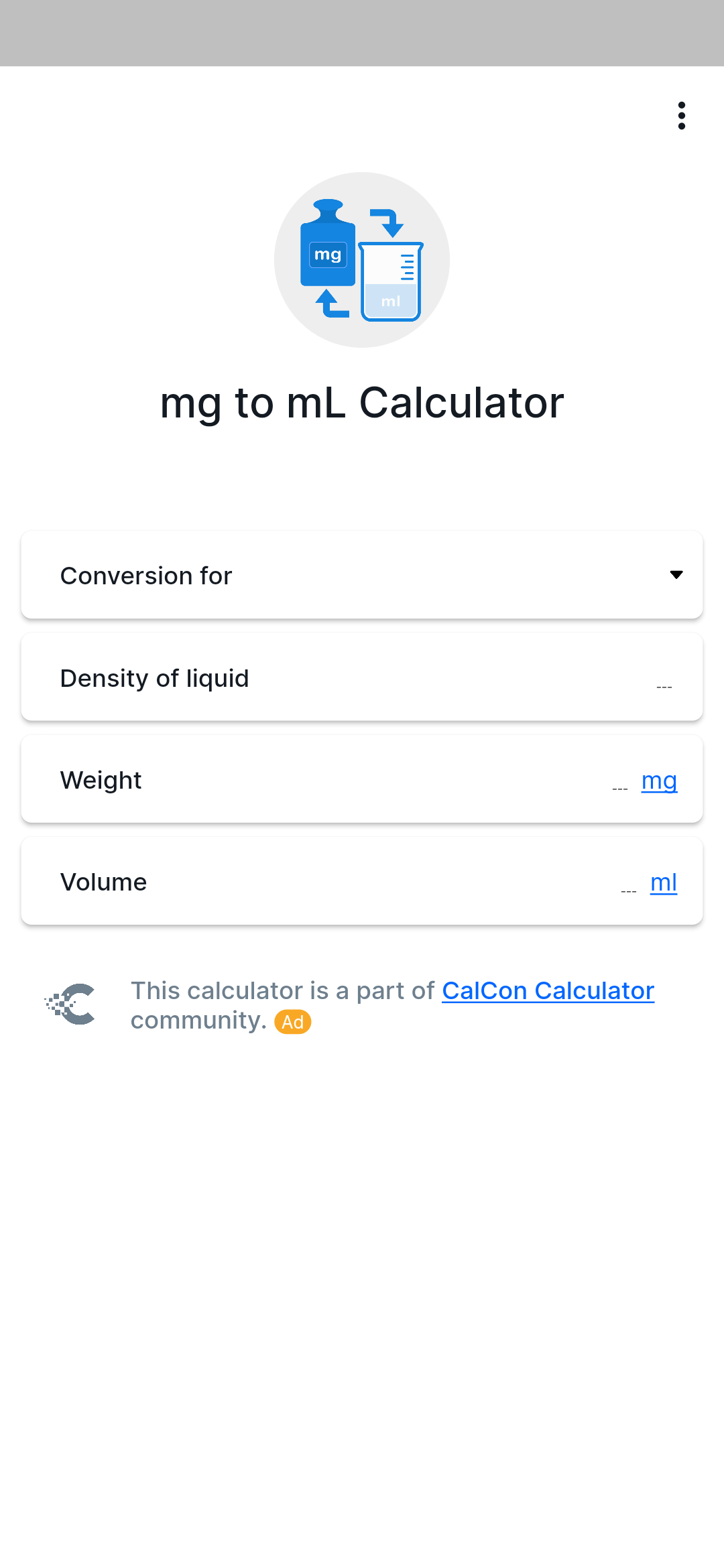Viewport: 724px width, 1568px height.
Task: Click the Conversion for label text
Action: [x=146, y=576]
